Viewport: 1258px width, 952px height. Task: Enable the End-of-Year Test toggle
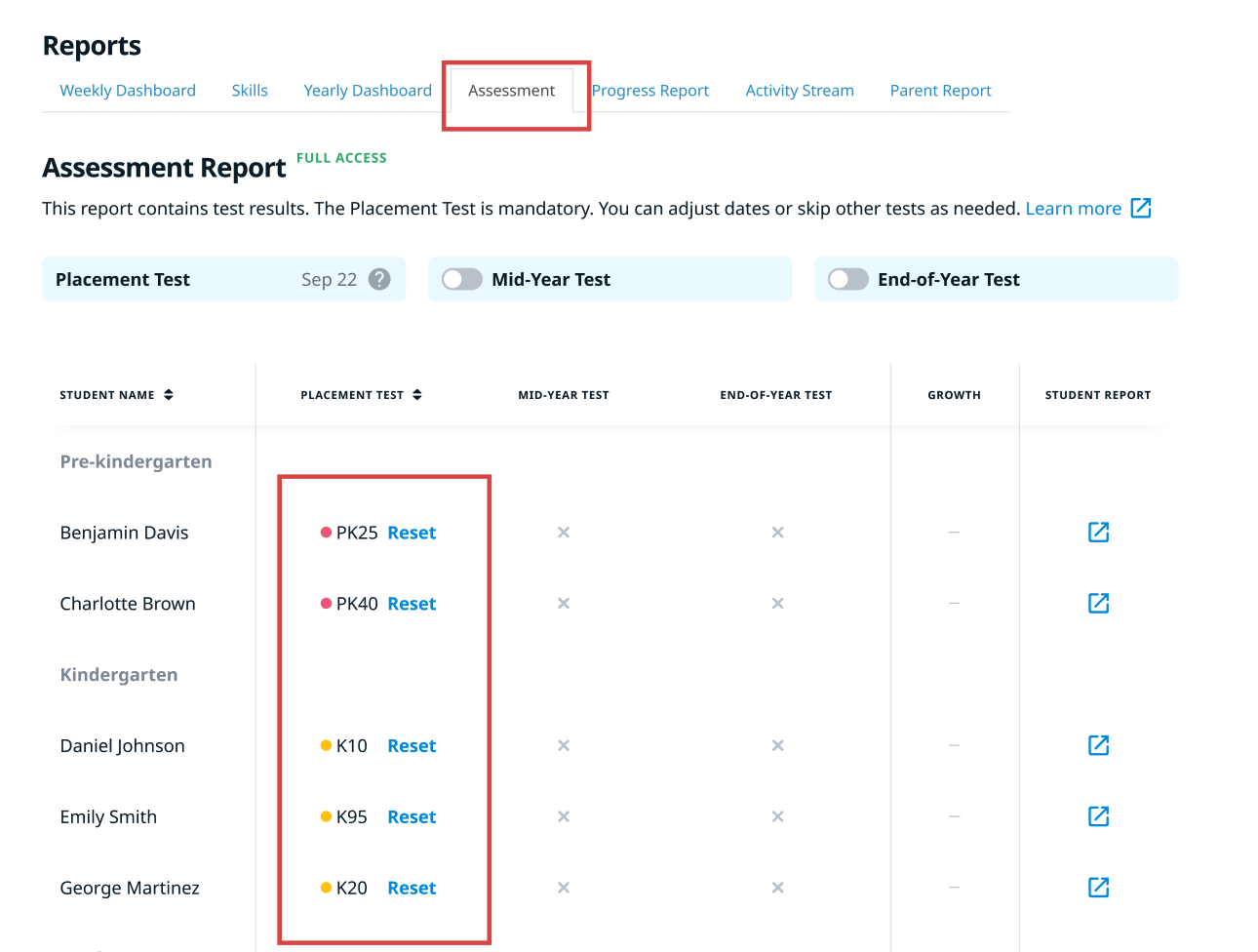(848, 280)
